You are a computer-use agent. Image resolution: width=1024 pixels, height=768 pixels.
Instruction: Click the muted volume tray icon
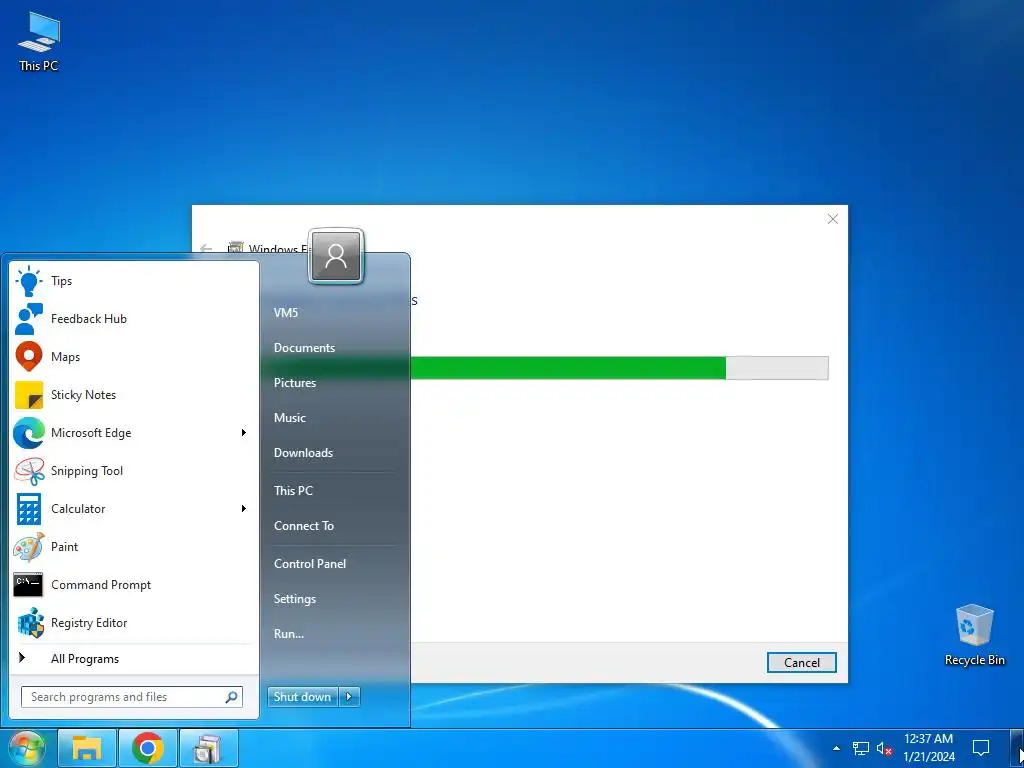(884, 748)
